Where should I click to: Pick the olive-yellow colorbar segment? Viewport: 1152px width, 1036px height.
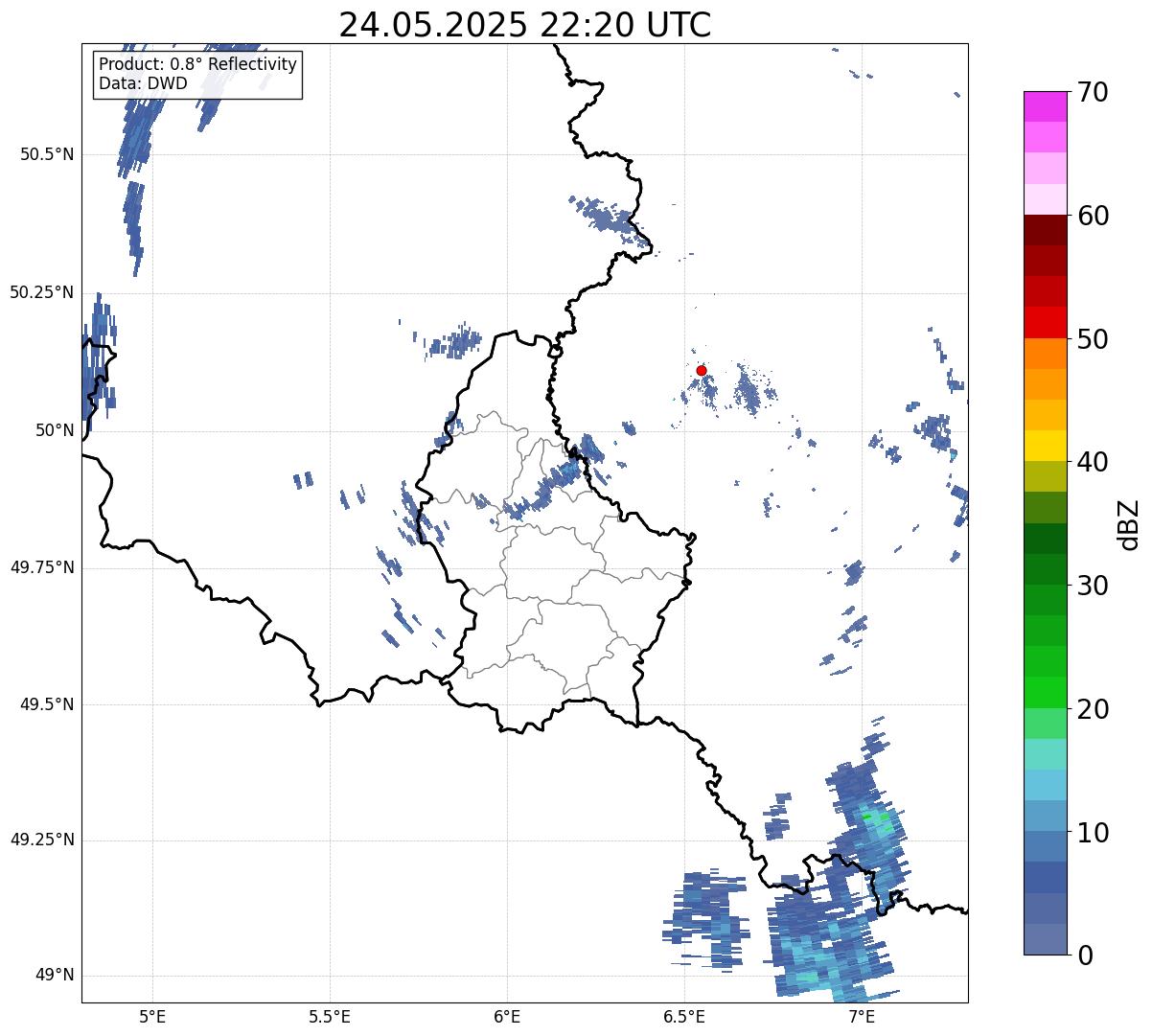(x=1045, y=476)
